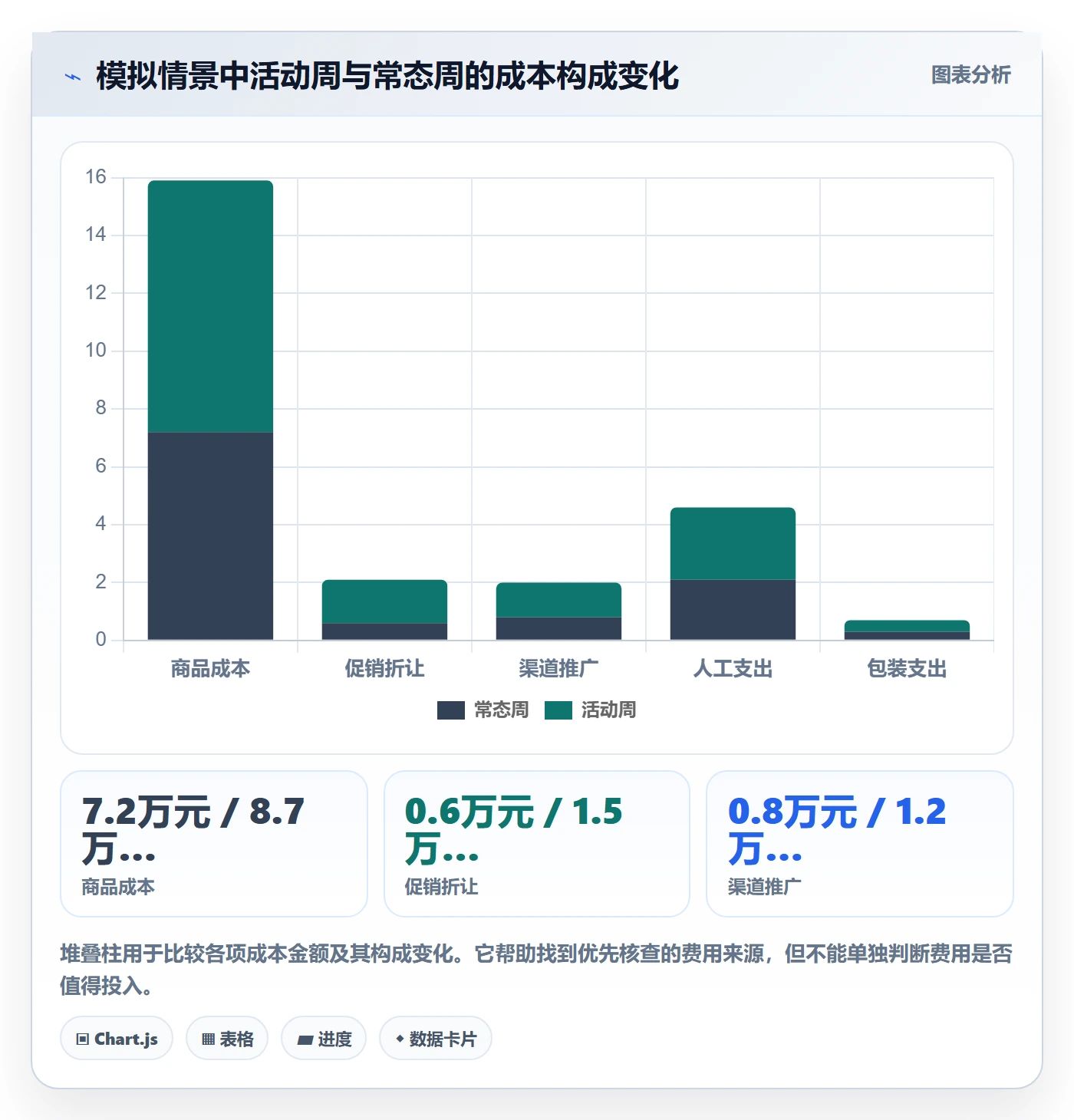Click the 活动周 legend text
Screen dimensions: 1074x1120
point(609,710)
